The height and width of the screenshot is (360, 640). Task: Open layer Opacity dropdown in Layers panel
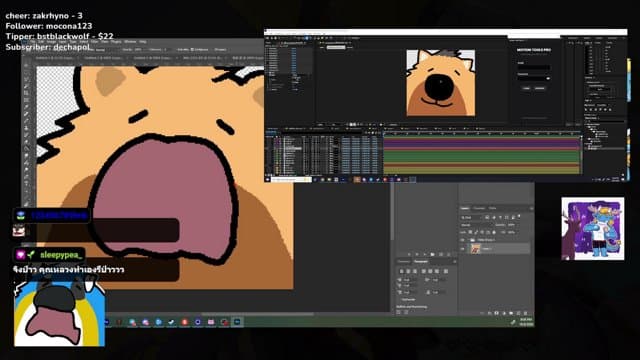click(x=518, y=225)
